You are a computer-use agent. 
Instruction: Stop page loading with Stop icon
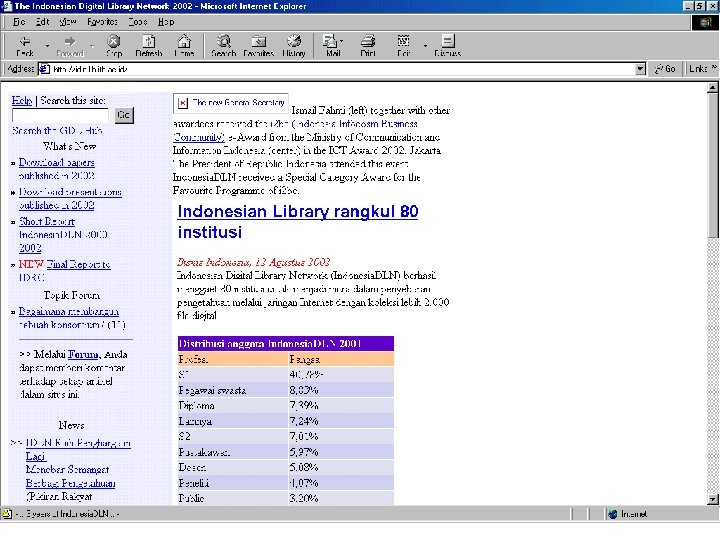[x=114, y=46]
